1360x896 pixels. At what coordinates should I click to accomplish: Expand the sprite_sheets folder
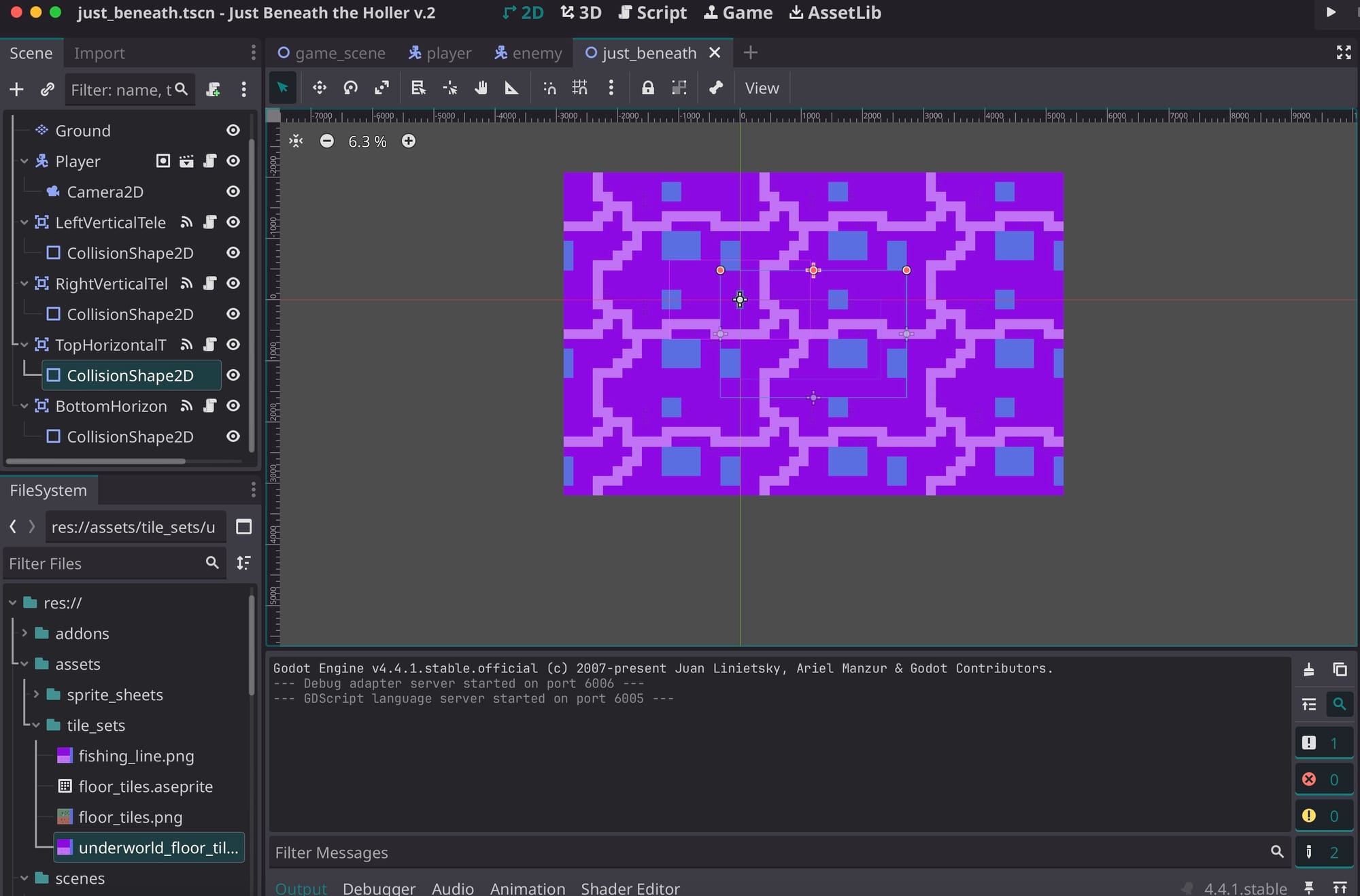click(x=36, y=694)
